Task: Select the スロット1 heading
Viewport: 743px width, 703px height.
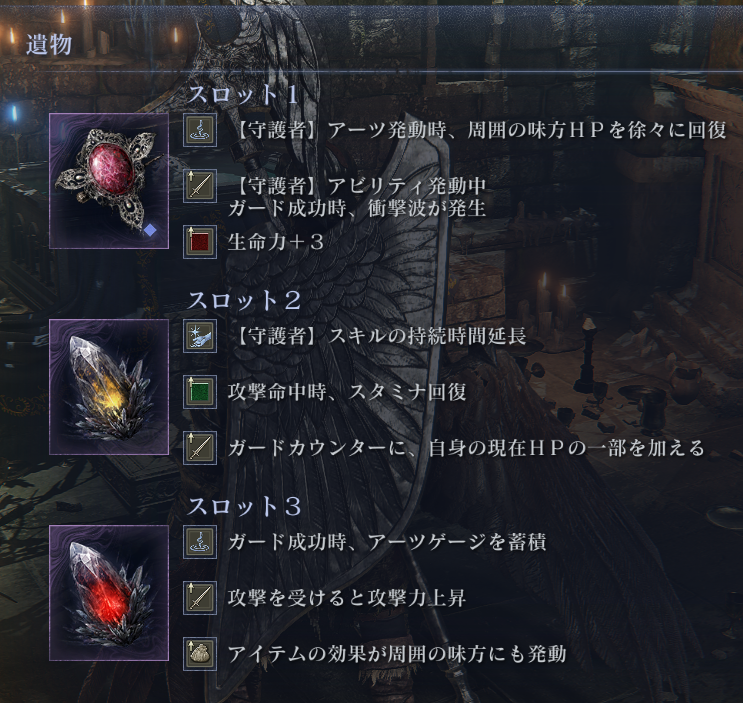Action: pyautogui.click(x=243, y=94)
